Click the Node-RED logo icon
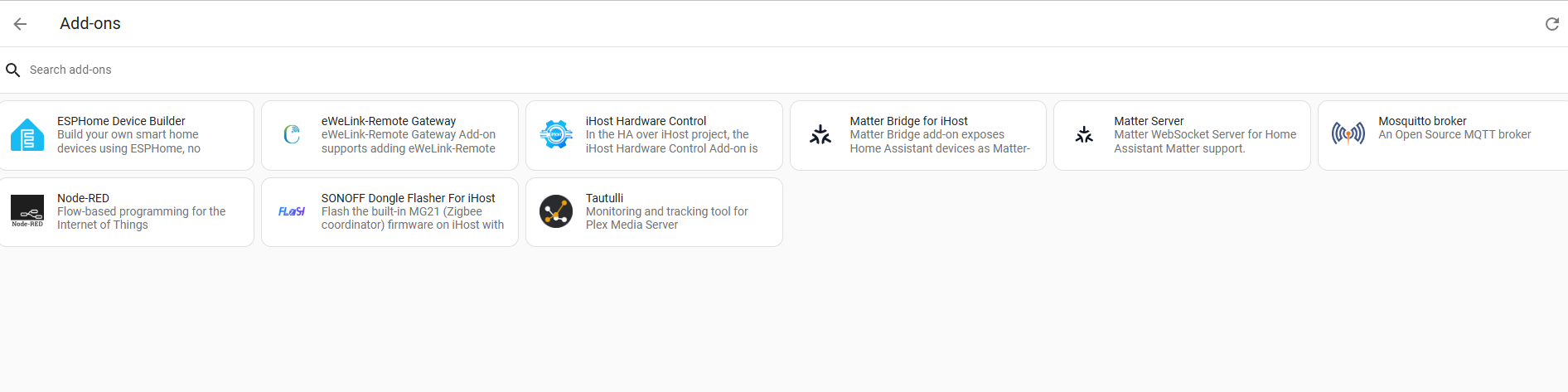 point(27,211)
